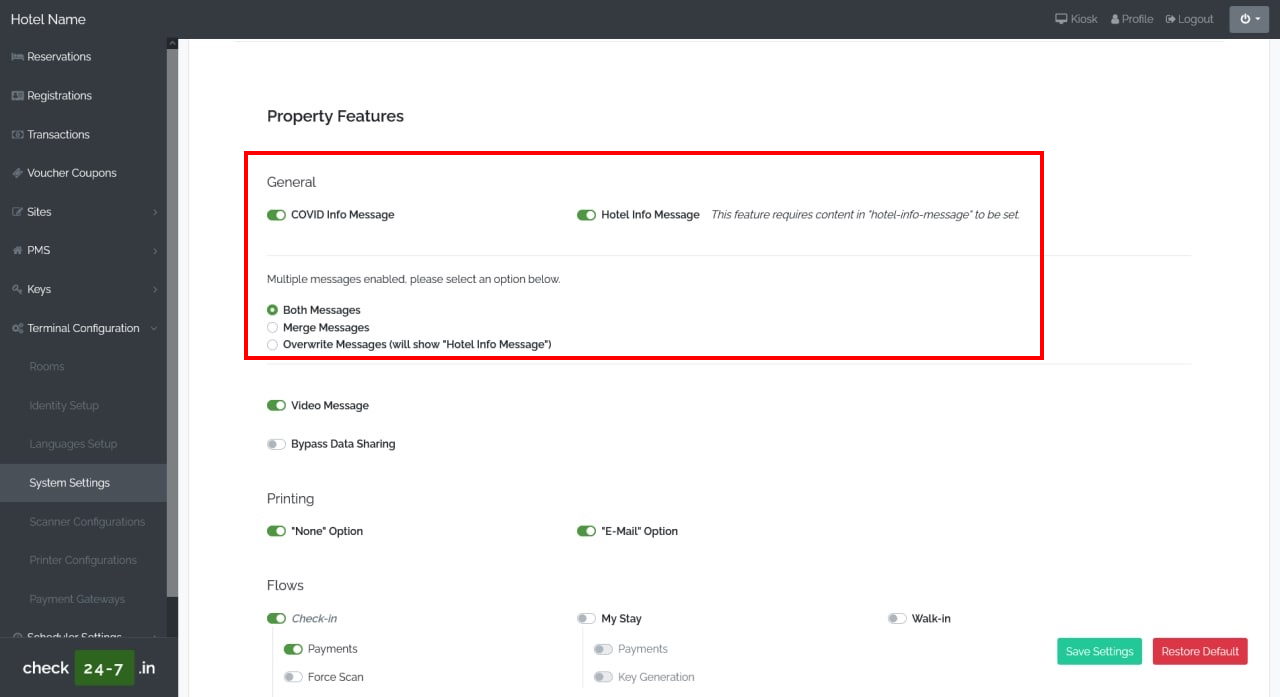
Task: Toggle the "None" Option printing switch
Action: pos(276,531)
